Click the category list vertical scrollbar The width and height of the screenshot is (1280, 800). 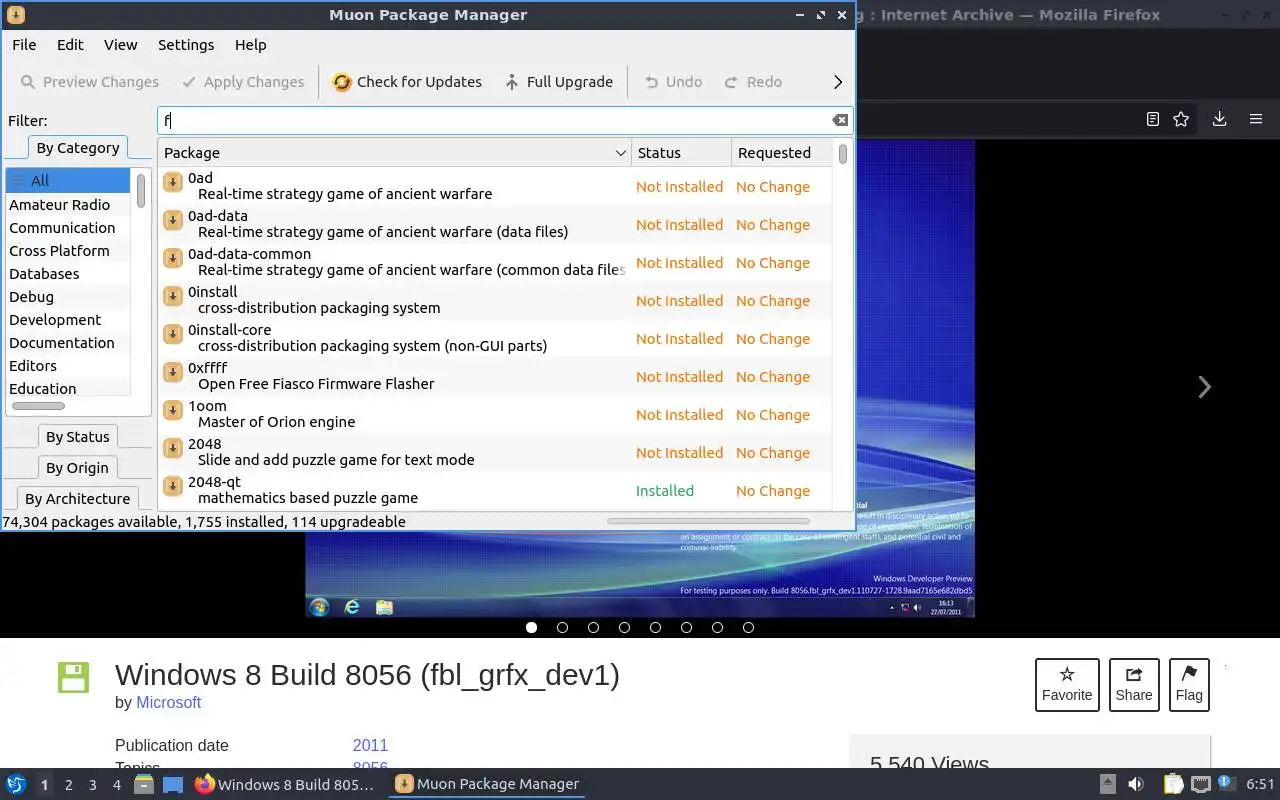141,191
